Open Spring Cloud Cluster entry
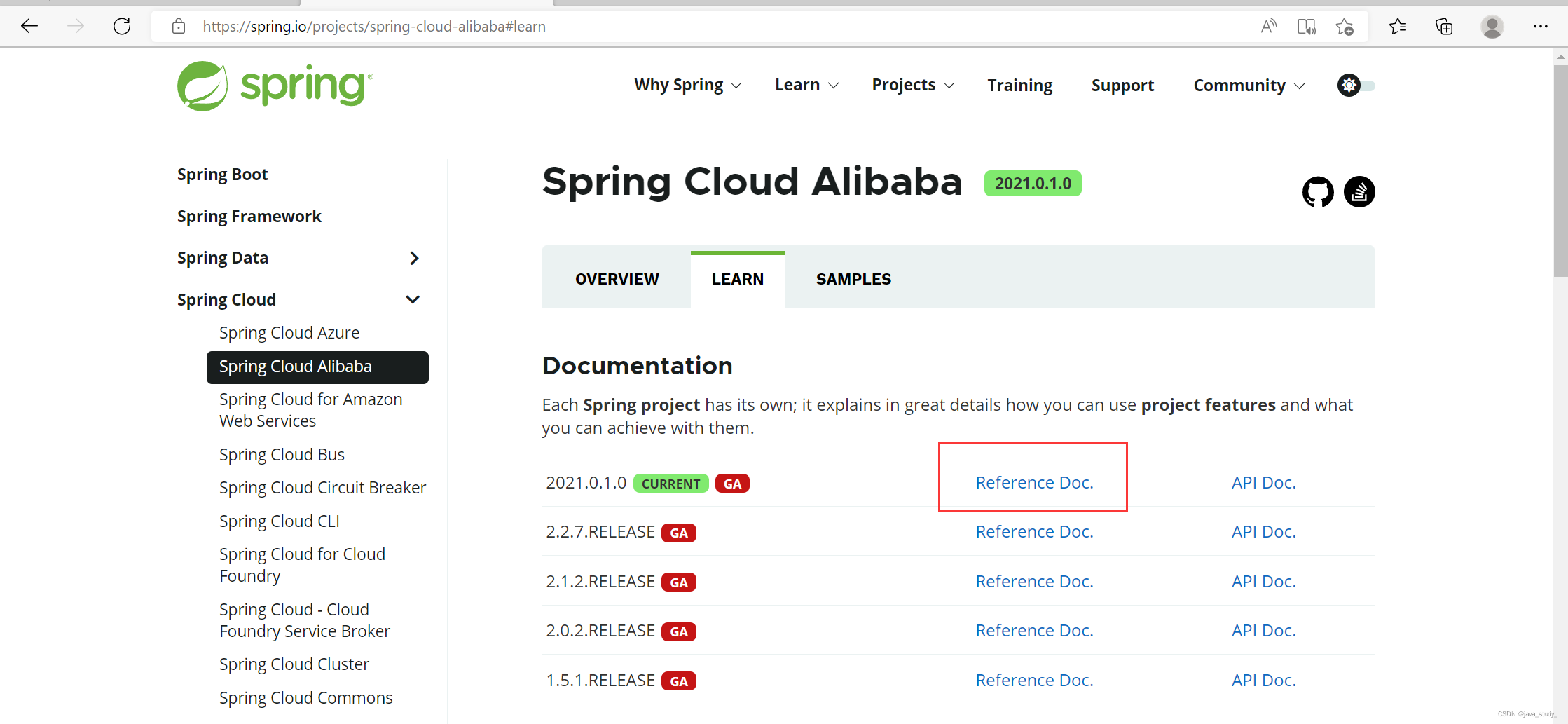Screen dimensions: 1568x724 pos(294,664)
